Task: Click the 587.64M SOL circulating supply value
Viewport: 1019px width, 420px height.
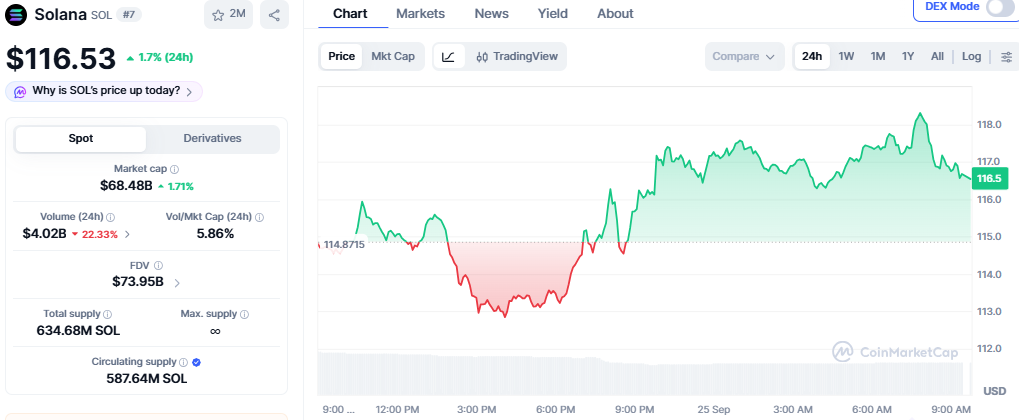Action: 147,379
